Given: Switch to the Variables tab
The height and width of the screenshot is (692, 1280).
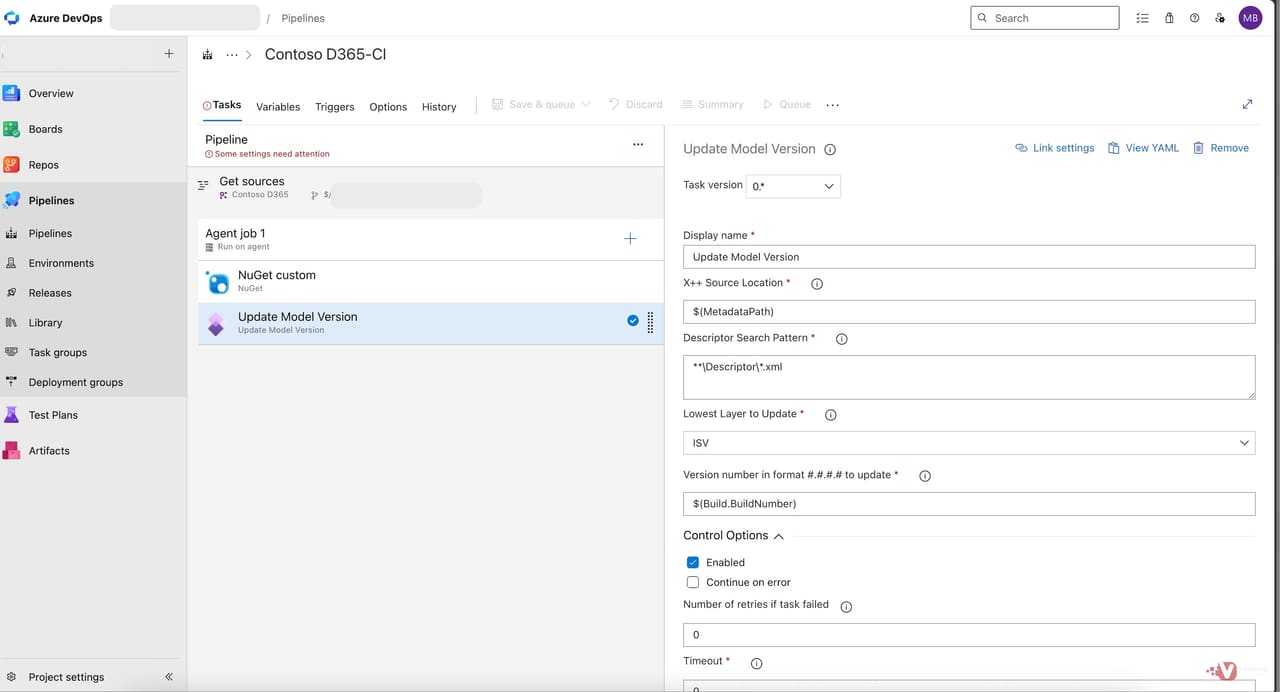Looking at the screenshot, I should tap(278, 107).
